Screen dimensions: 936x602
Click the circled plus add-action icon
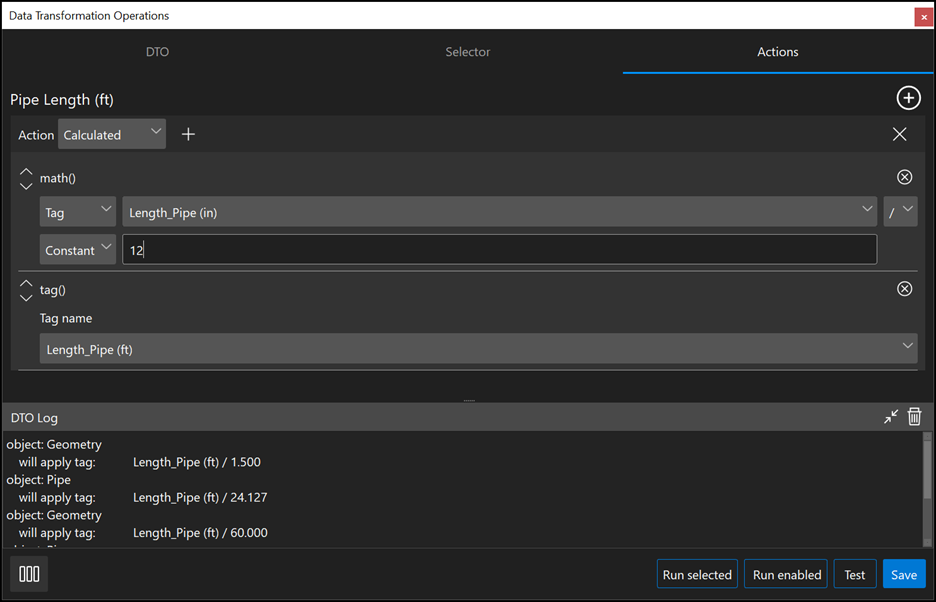coord(908,98)
